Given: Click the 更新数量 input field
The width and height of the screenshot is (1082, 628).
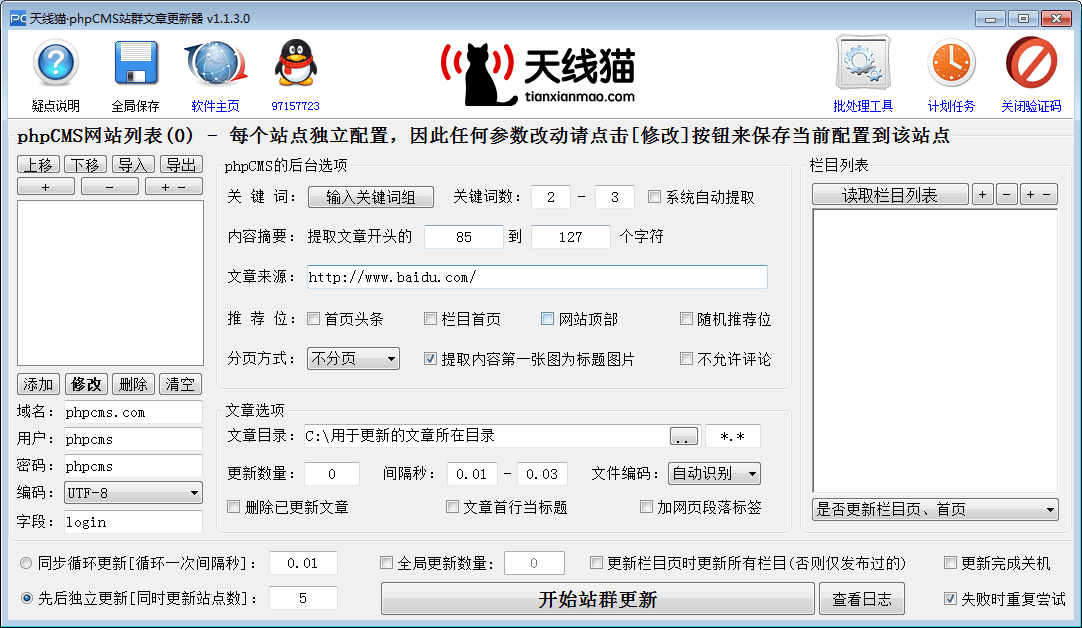Looking at the screenshot, I should (x=332, y=473).
